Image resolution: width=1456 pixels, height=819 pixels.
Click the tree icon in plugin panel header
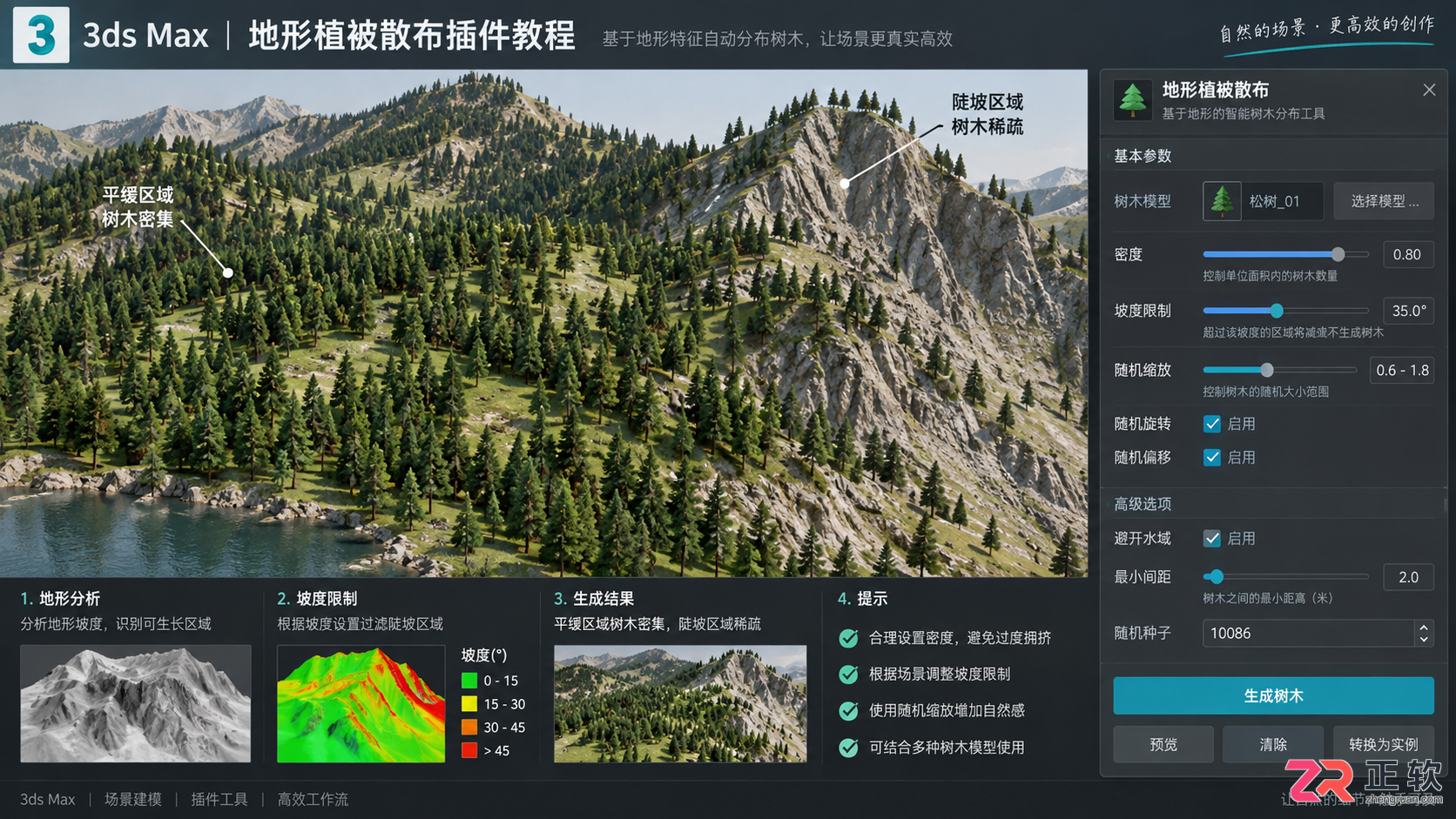1132,100
